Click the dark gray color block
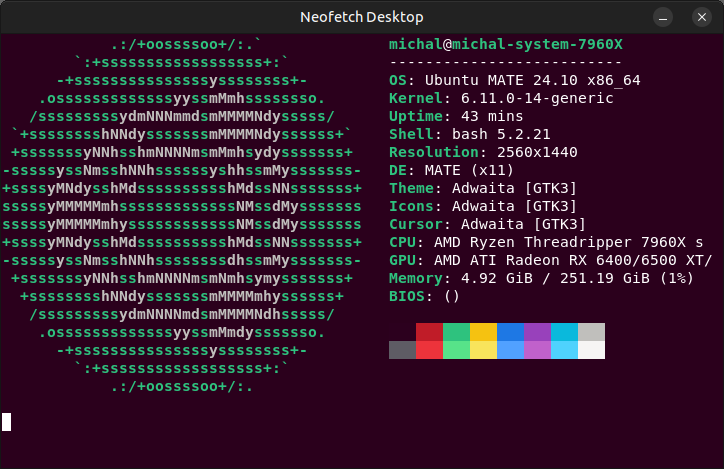Screen dimensions: 724x469 [402, 350]
